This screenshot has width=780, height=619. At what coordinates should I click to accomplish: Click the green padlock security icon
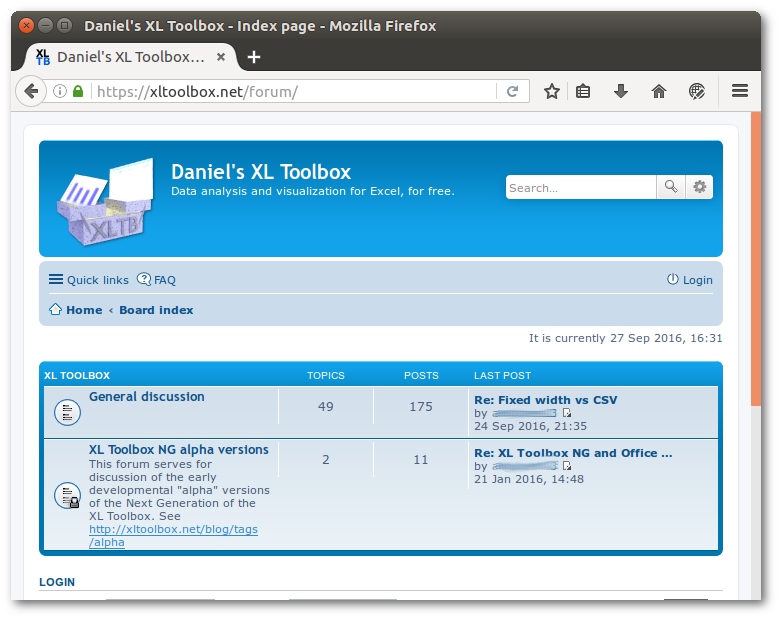(78, 91)
